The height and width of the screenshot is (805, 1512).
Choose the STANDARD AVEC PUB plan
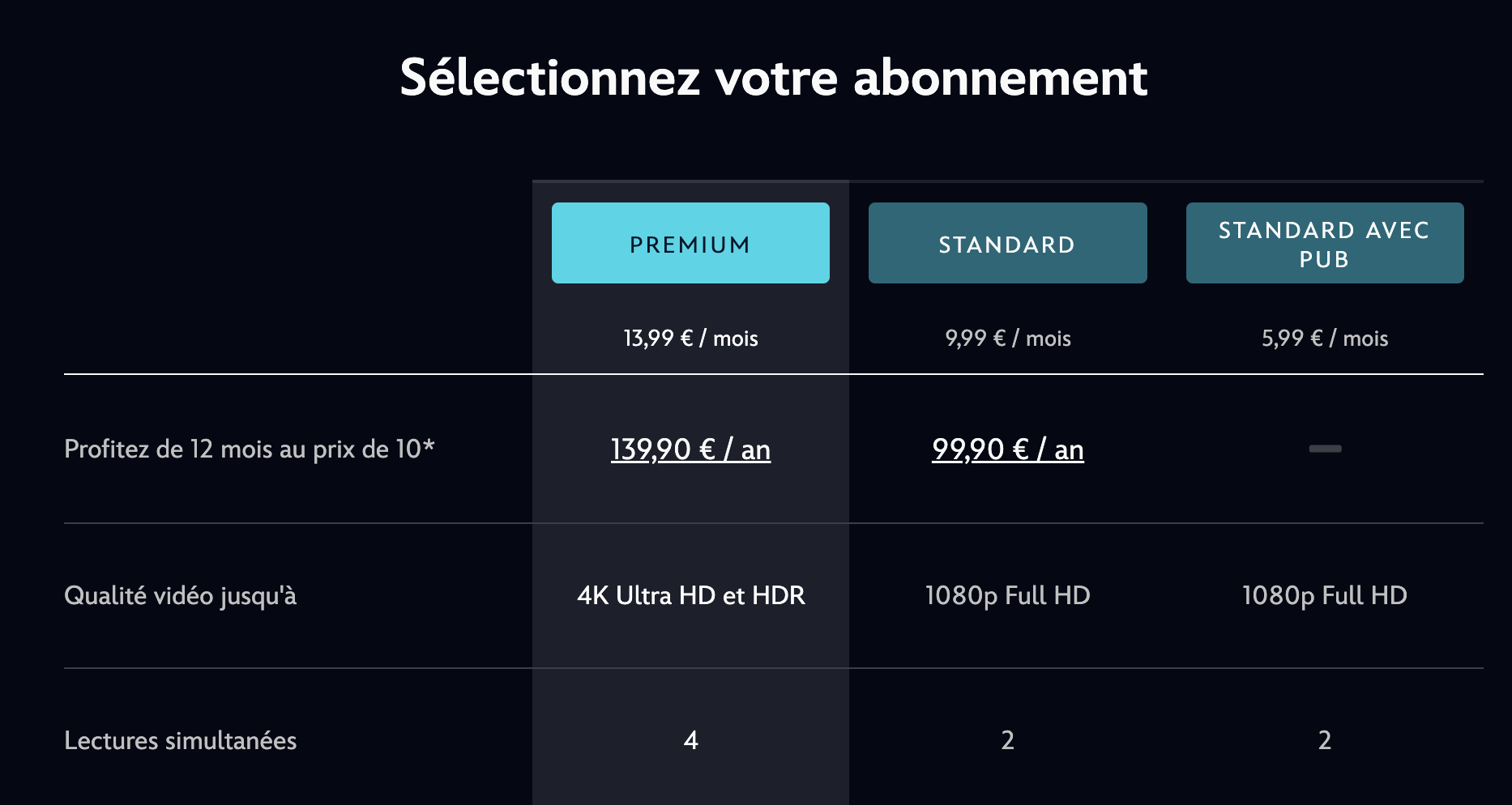point(1324,243)
